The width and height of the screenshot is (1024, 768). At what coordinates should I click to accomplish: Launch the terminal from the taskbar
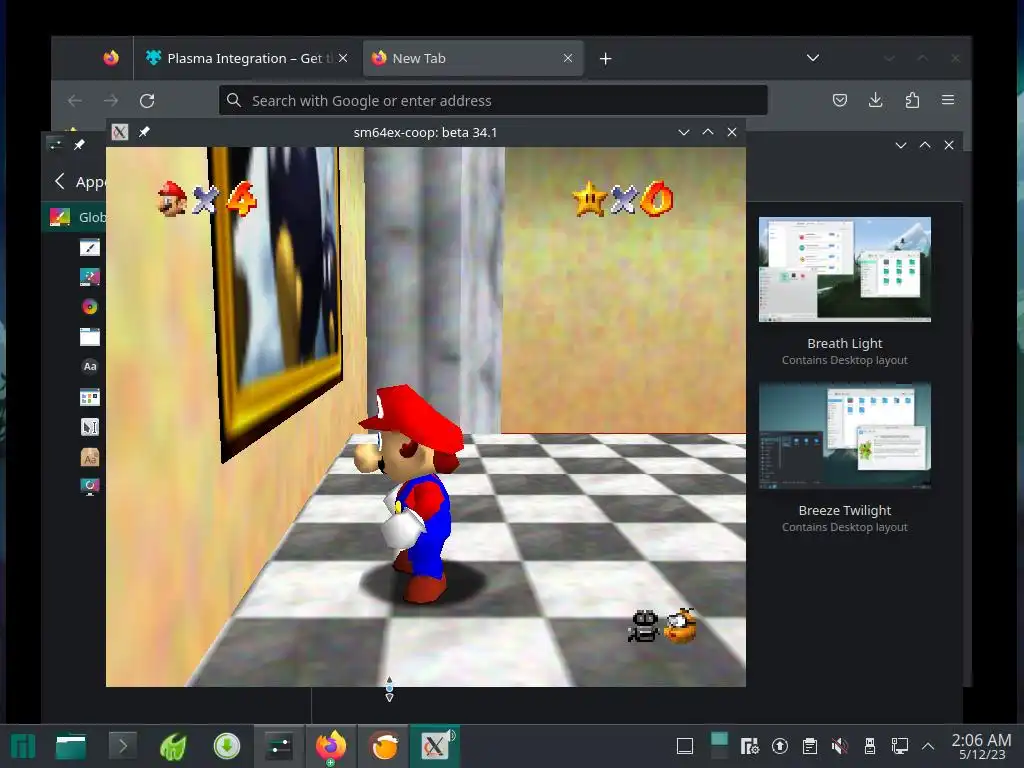pyautogui.click(x=122, y=746)
